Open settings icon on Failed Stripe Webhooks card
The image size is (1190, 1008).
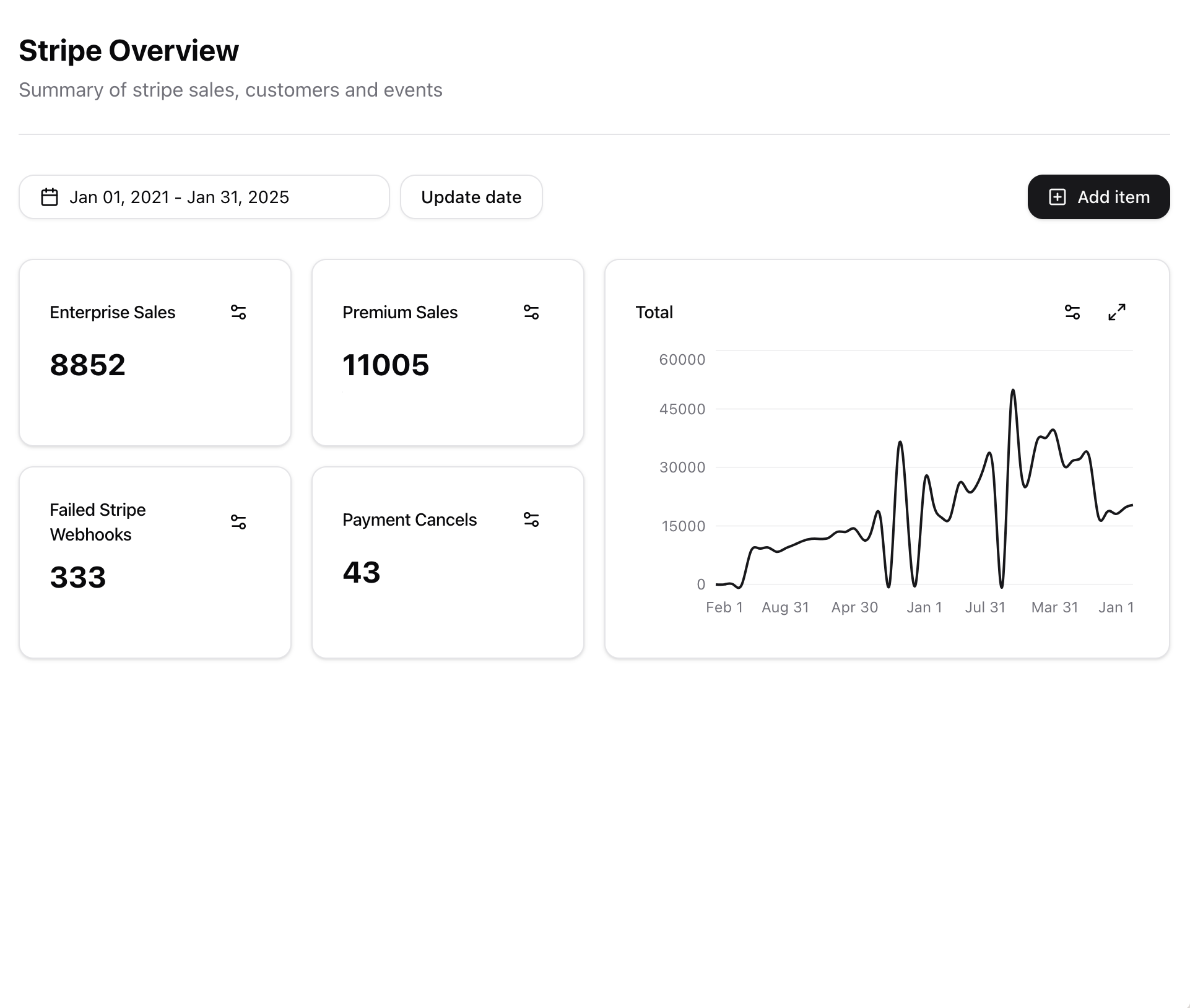point(238,522)
